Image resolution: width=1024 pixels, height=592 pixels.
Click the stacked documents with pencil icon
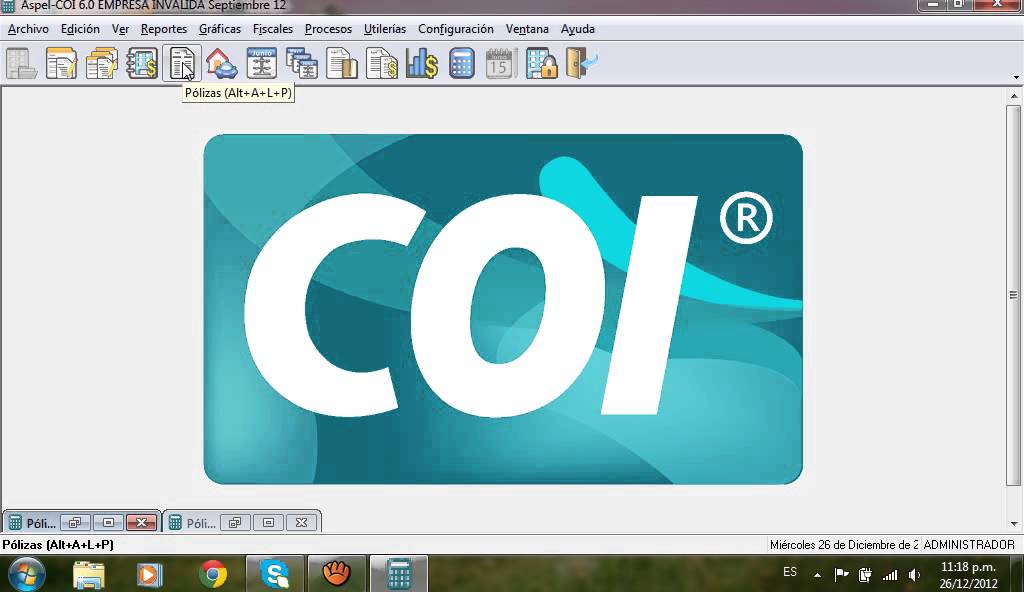pos(102,63)
